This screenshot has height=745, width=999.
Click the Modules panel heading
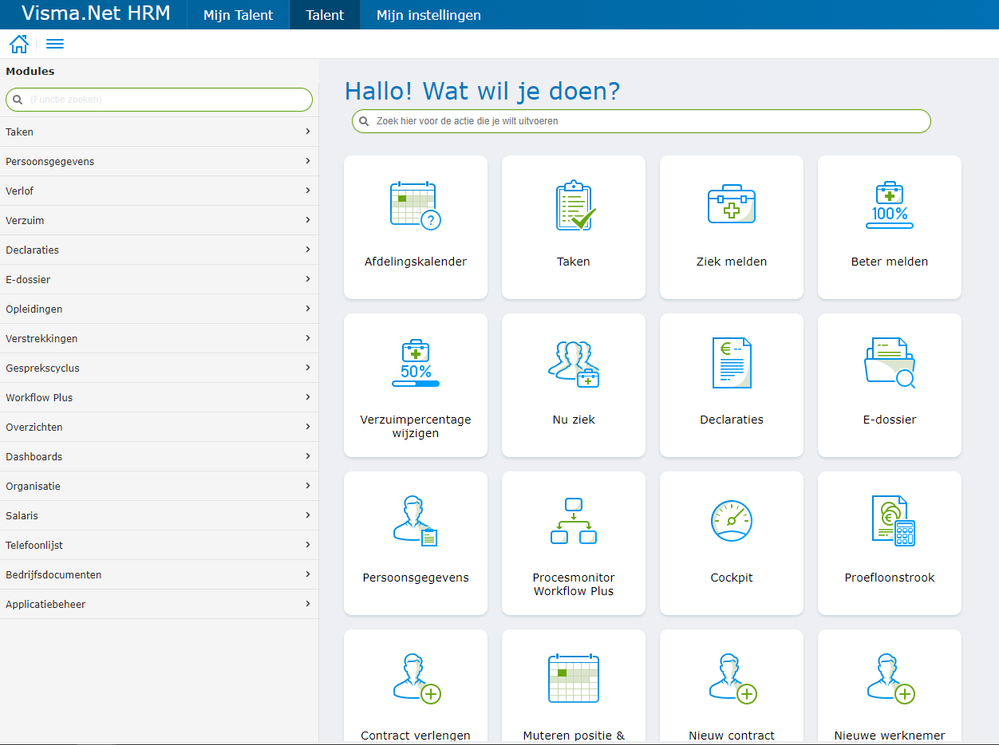point(30,71)
